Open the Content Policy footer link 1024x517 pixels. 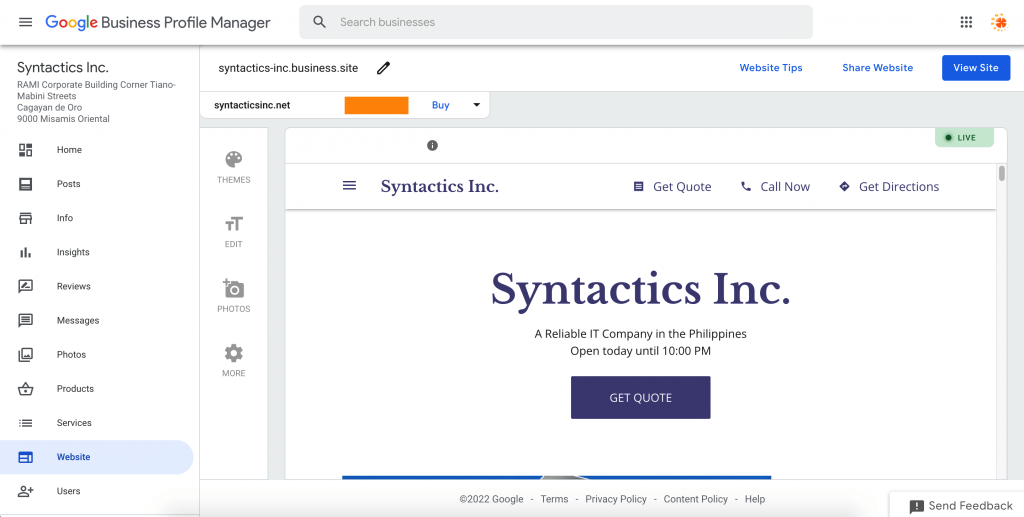[696, 499]
